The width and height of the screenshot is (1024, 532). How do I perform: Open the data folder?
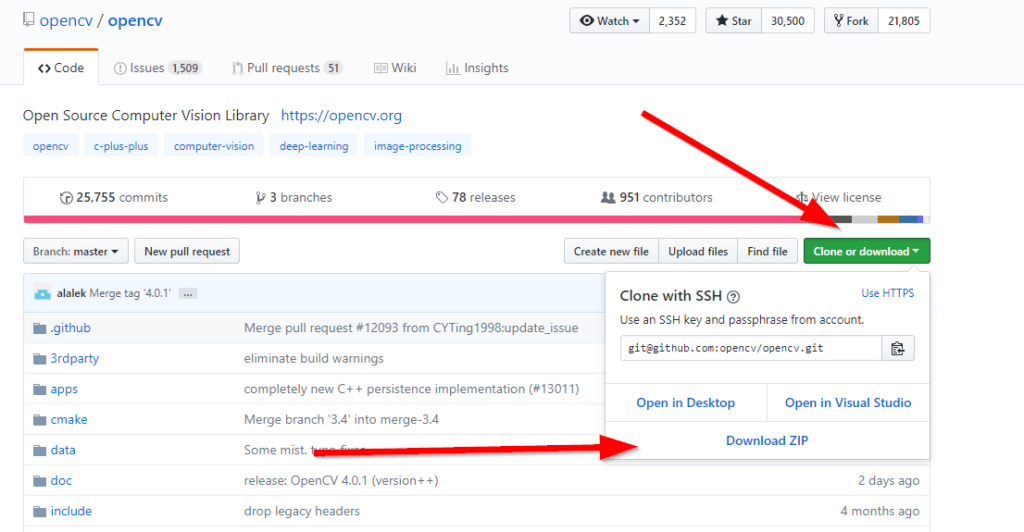(x=63, y=450)
